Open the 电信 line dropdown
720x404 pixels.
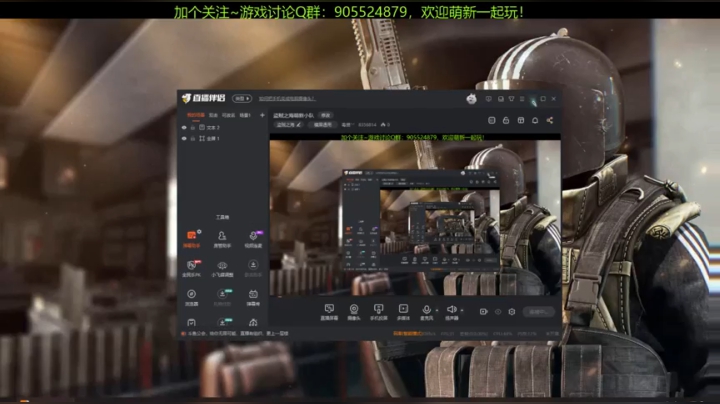(348, 124)
